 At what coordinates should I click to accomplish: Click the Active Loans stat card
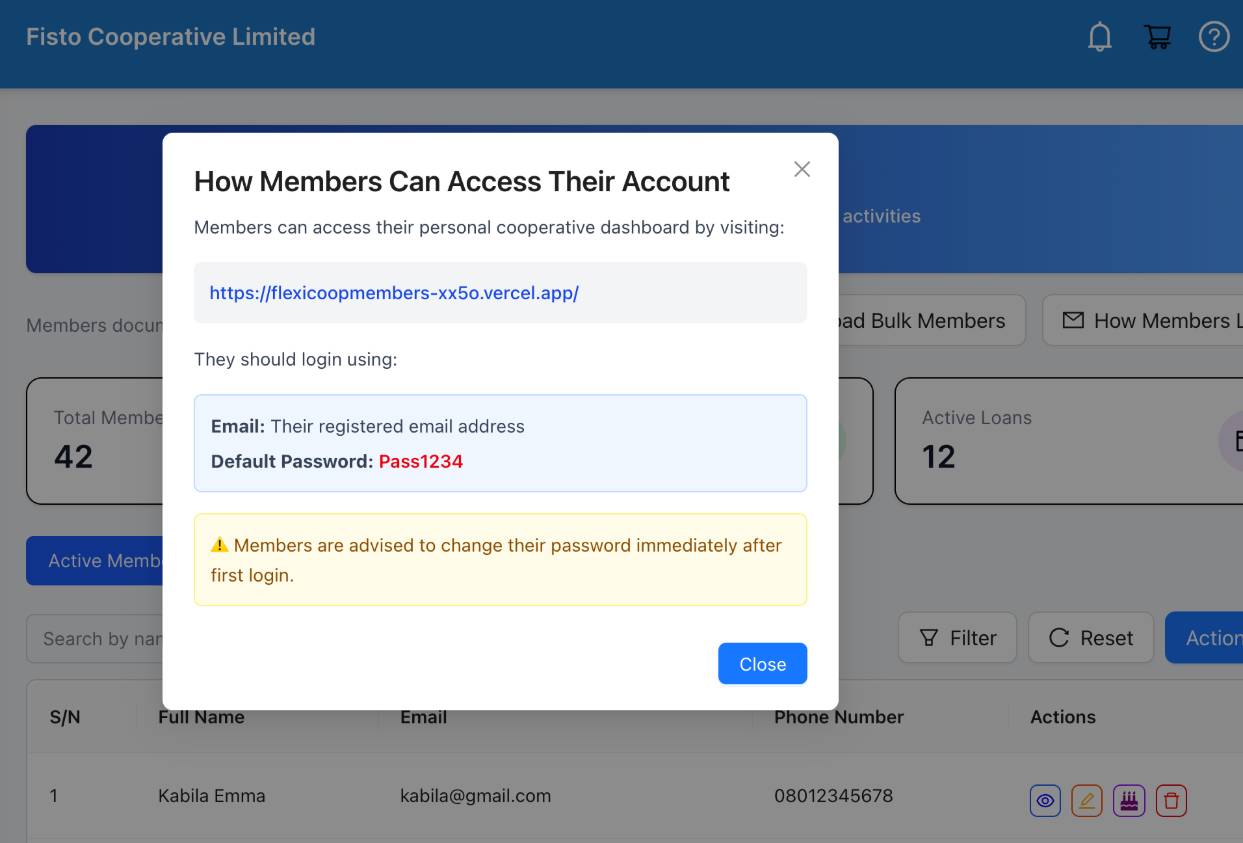pyautogui.click(x=1068, y=441)
